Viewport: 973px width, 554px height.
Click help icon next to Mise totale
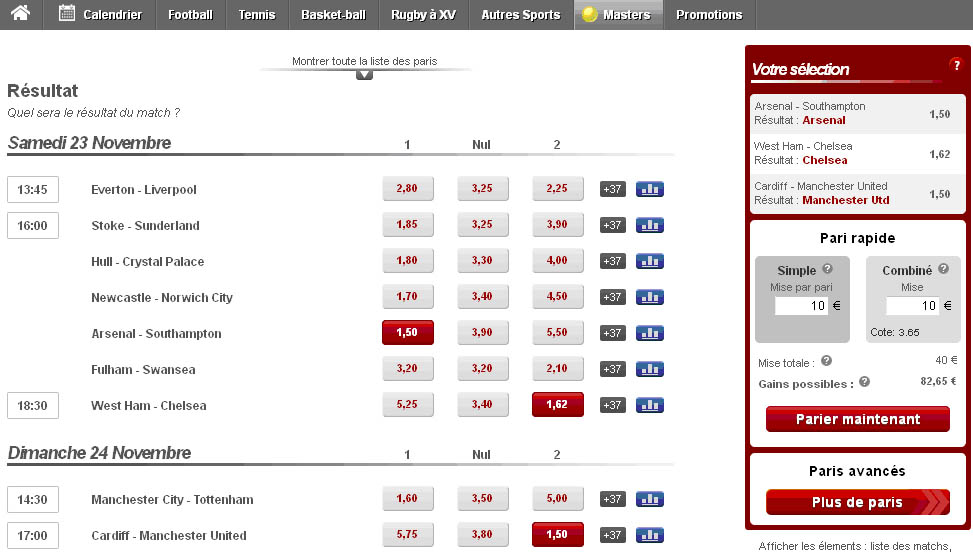click(x=826, y=361)
